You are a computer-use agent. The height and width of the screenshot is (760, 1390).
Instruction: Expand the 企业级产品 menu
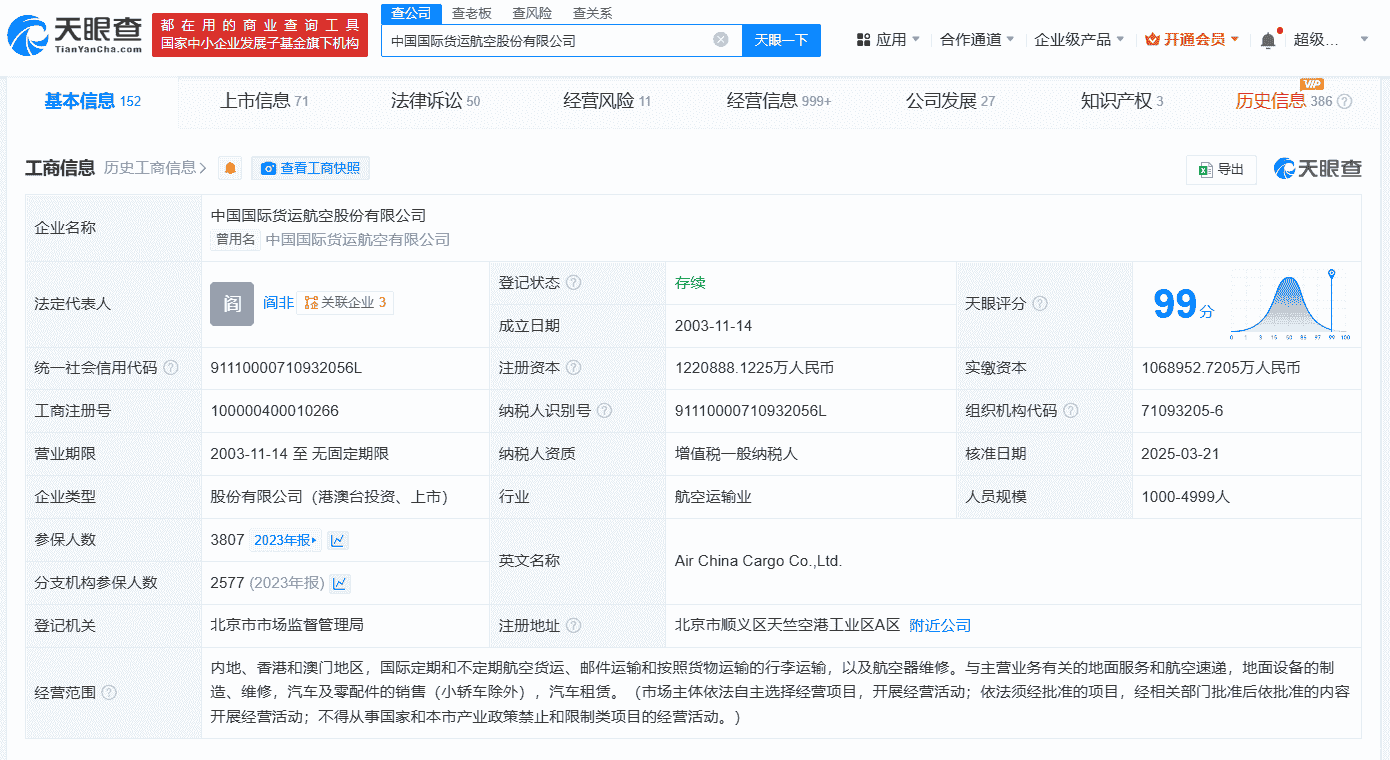point(1079,40)
